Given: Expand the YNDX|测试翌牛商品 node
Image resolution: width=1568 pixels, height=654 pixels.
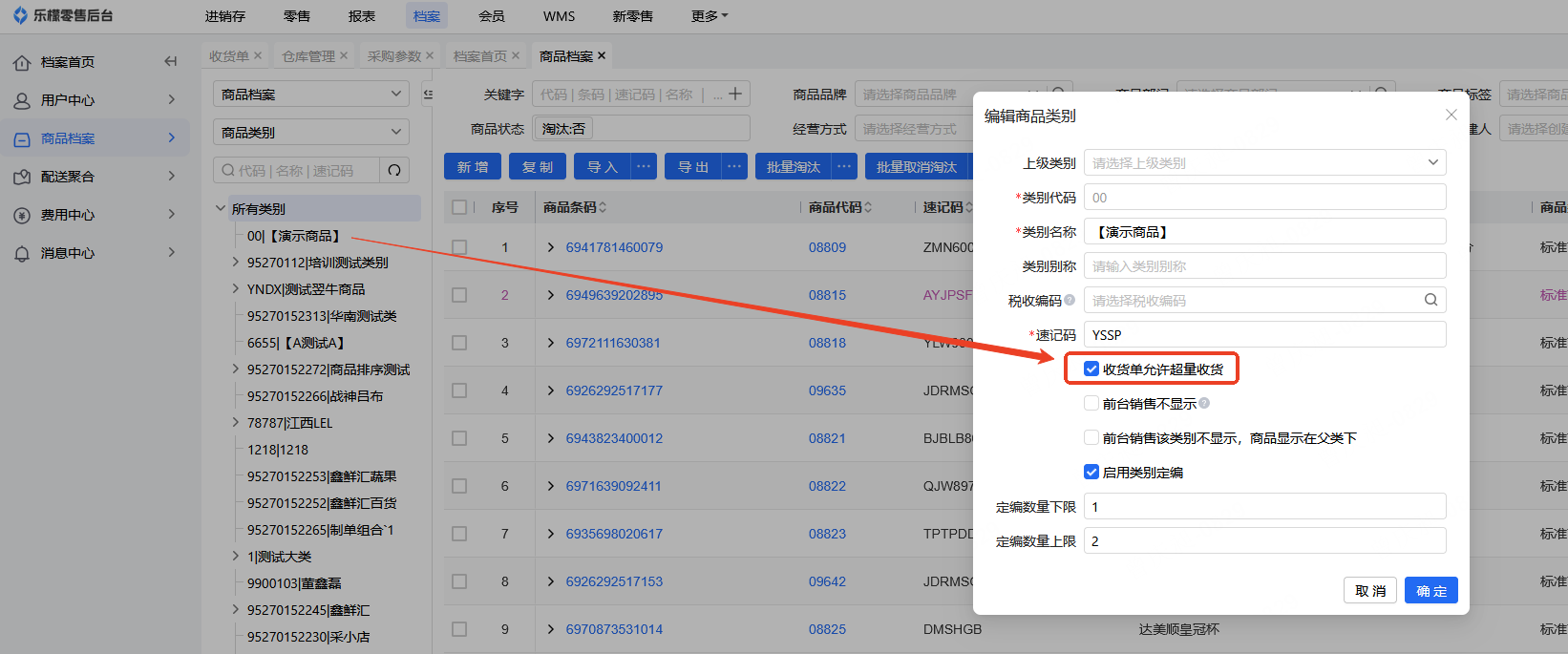Looking at the screenshot, I should pos(236,288).
